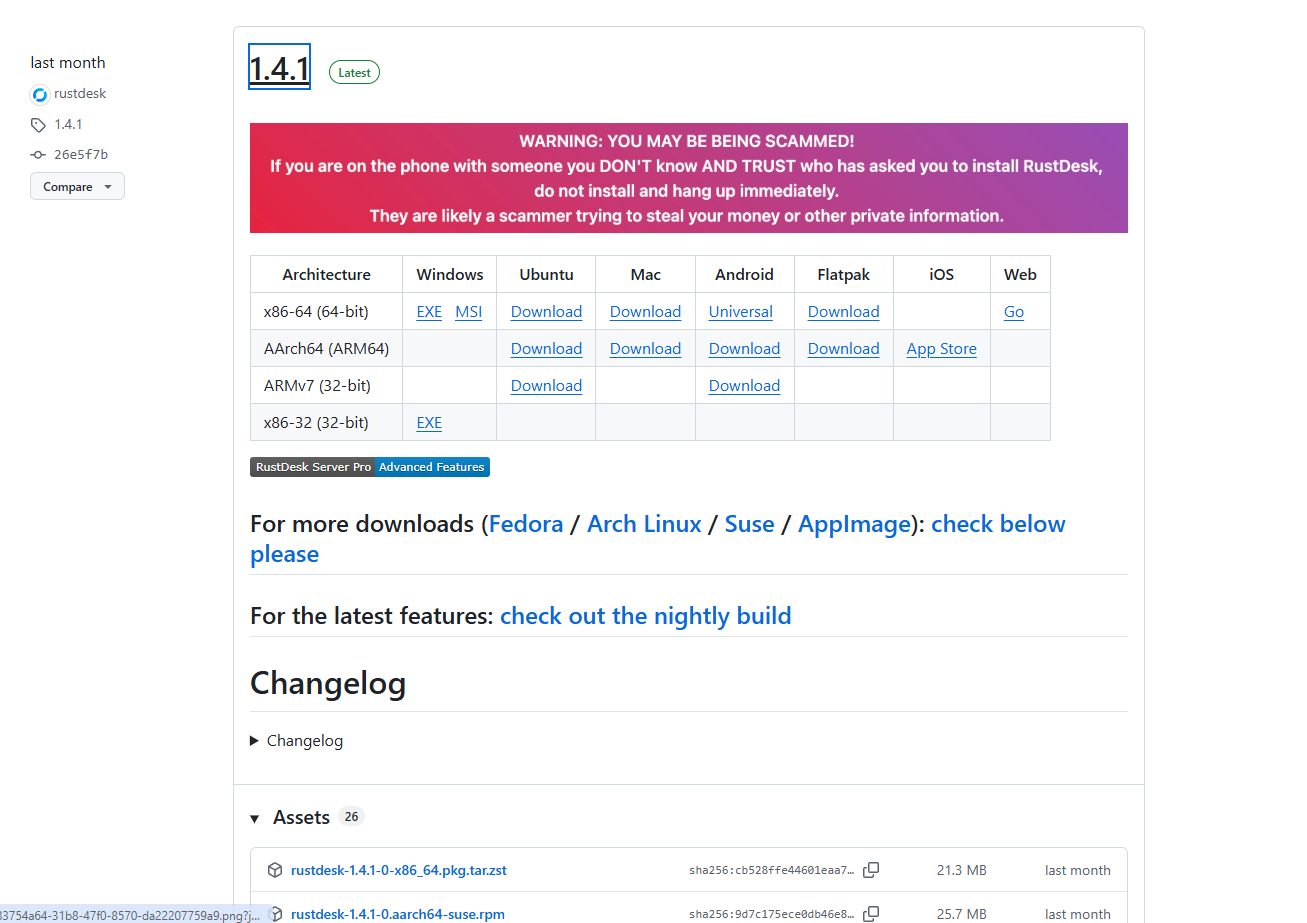This screenshot has height=923, width=1307.
Task: Open the Compare dropdown in the sidebar
Action: (77, 186)
